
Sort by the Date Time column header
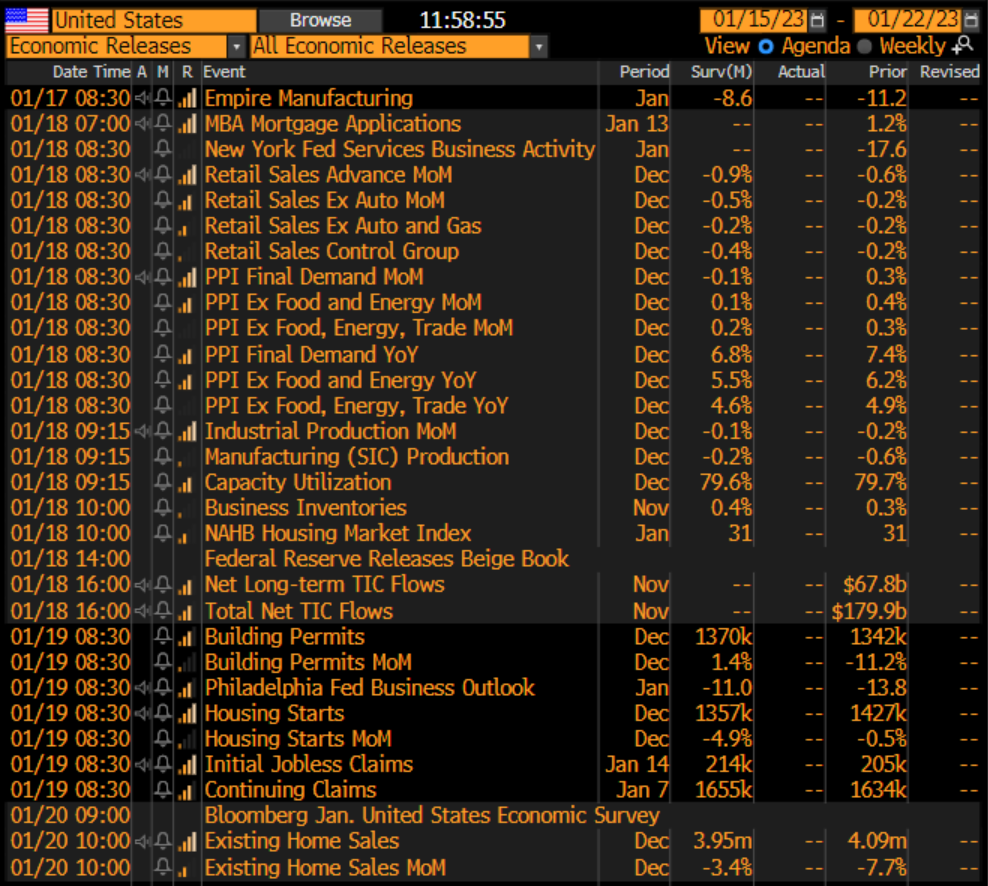click(x=92, y=72)
